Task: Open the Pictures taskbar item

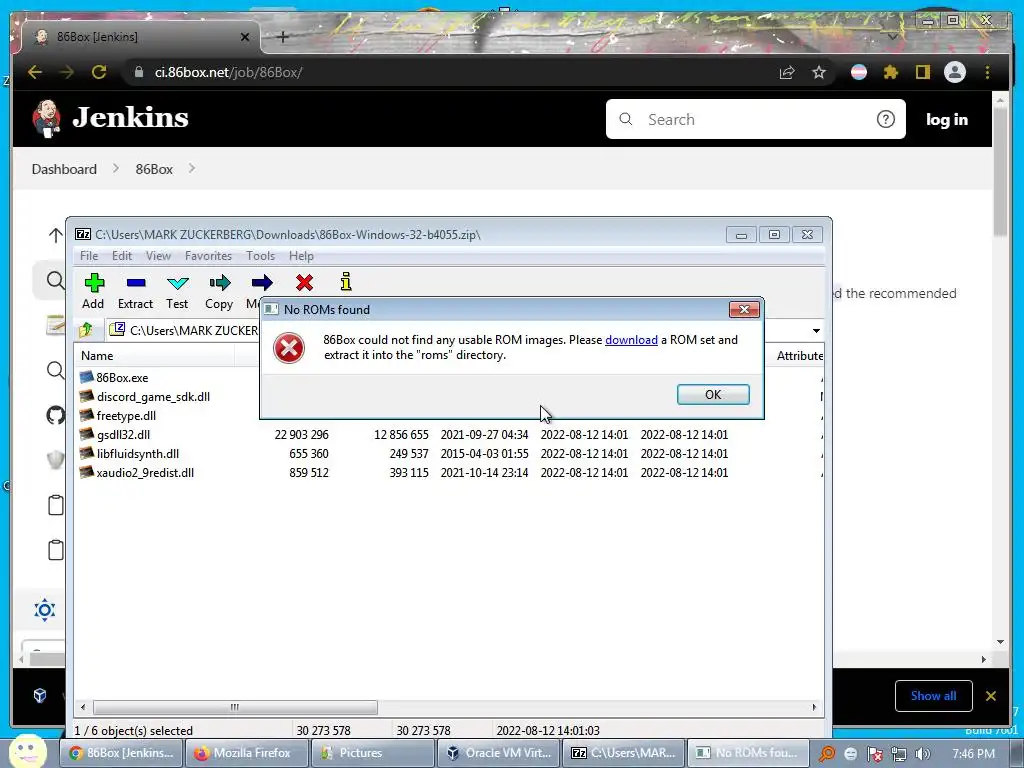Action: click(x=372, y=753)
